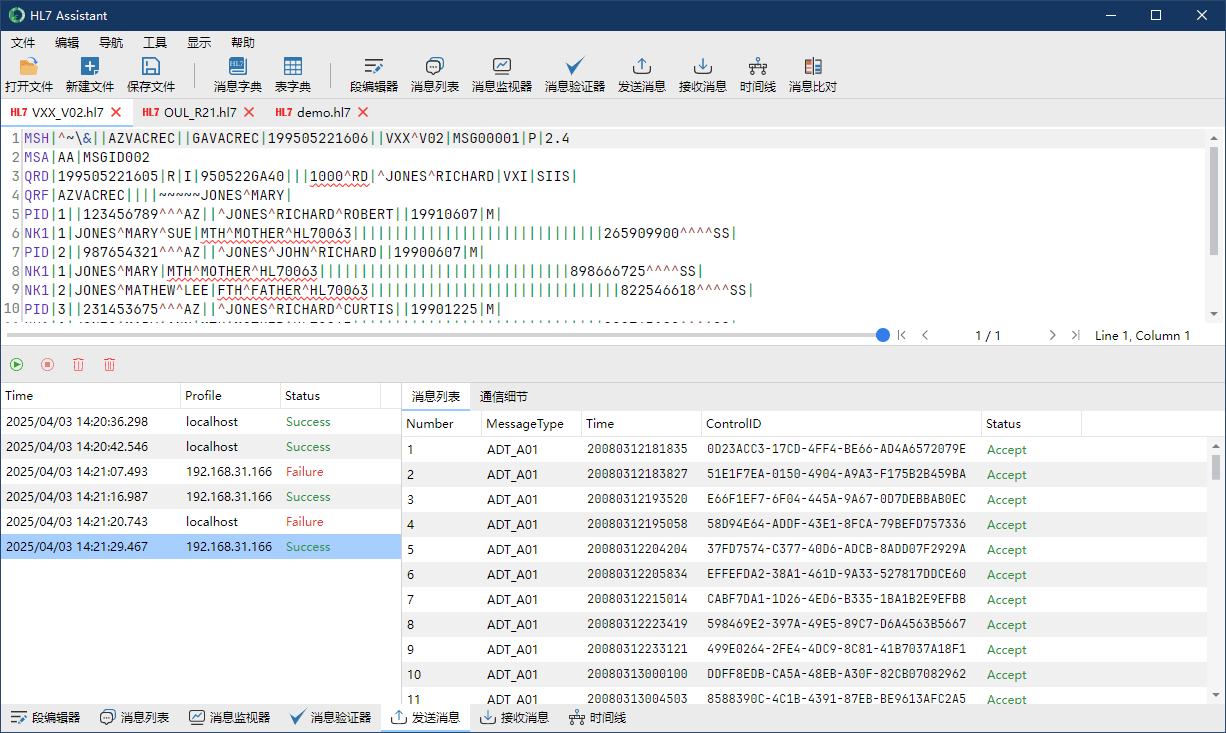This screenshot has height=733, width=1226.
Task: Open the 工具 menu
Action: tap(155, 43)
